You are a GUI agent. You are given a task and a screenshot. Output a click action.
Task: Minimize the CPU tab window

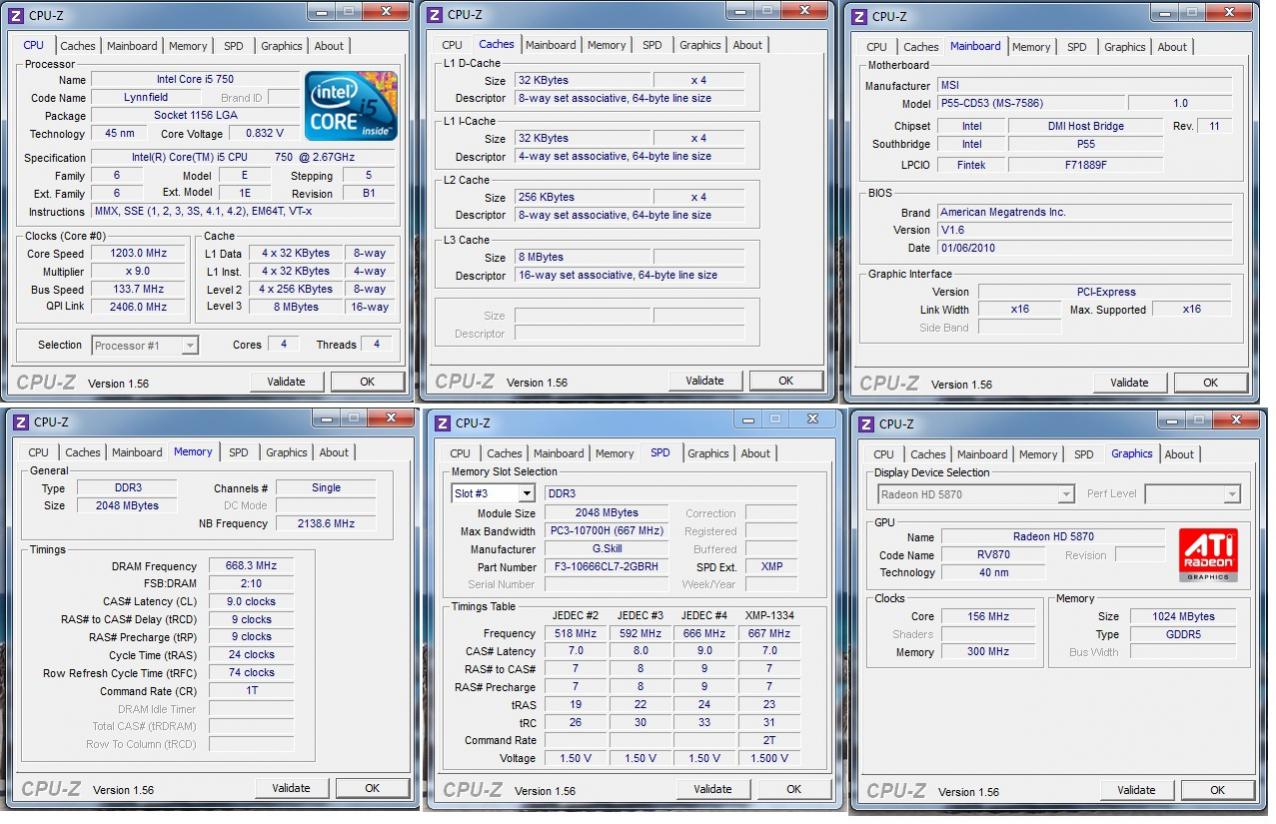coord(322,13)
